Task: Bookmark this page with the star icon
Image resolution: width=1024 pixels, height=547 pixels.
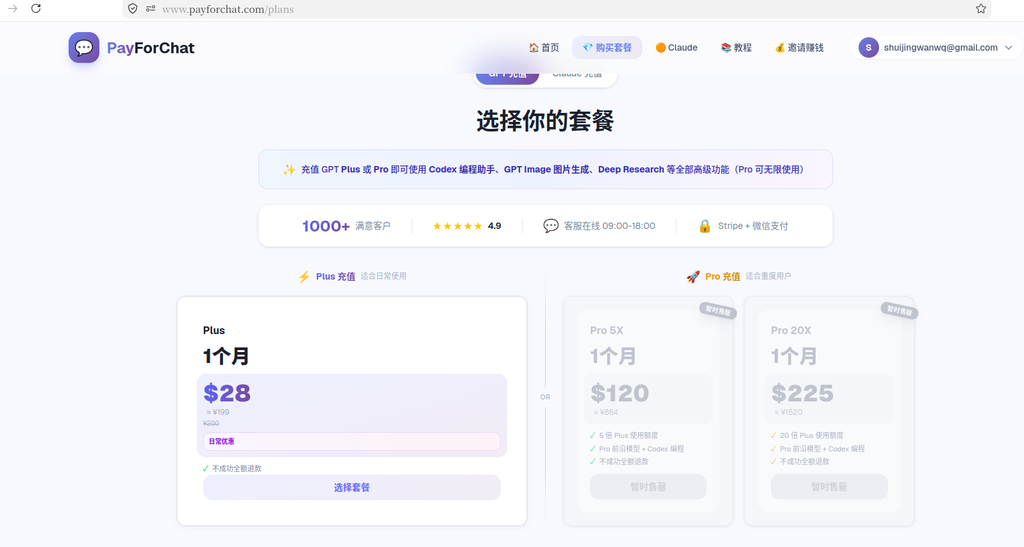Action: (x=981, y=8)
